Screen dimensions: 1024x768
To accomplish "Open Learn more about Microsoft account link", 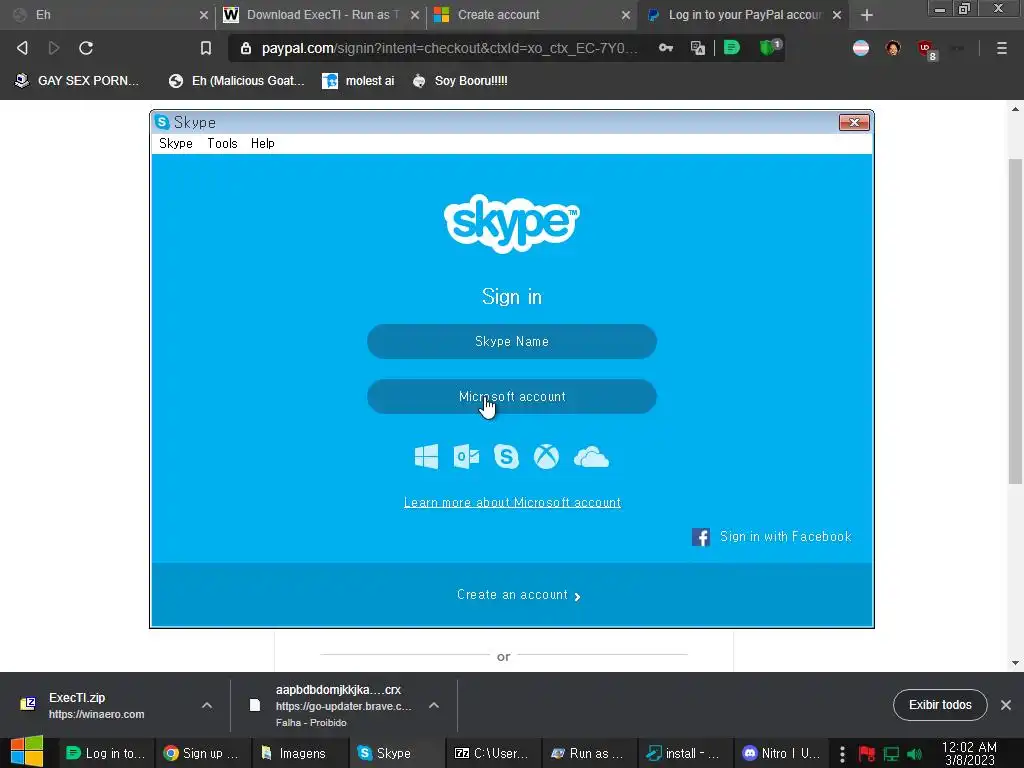I will [512, 502].
